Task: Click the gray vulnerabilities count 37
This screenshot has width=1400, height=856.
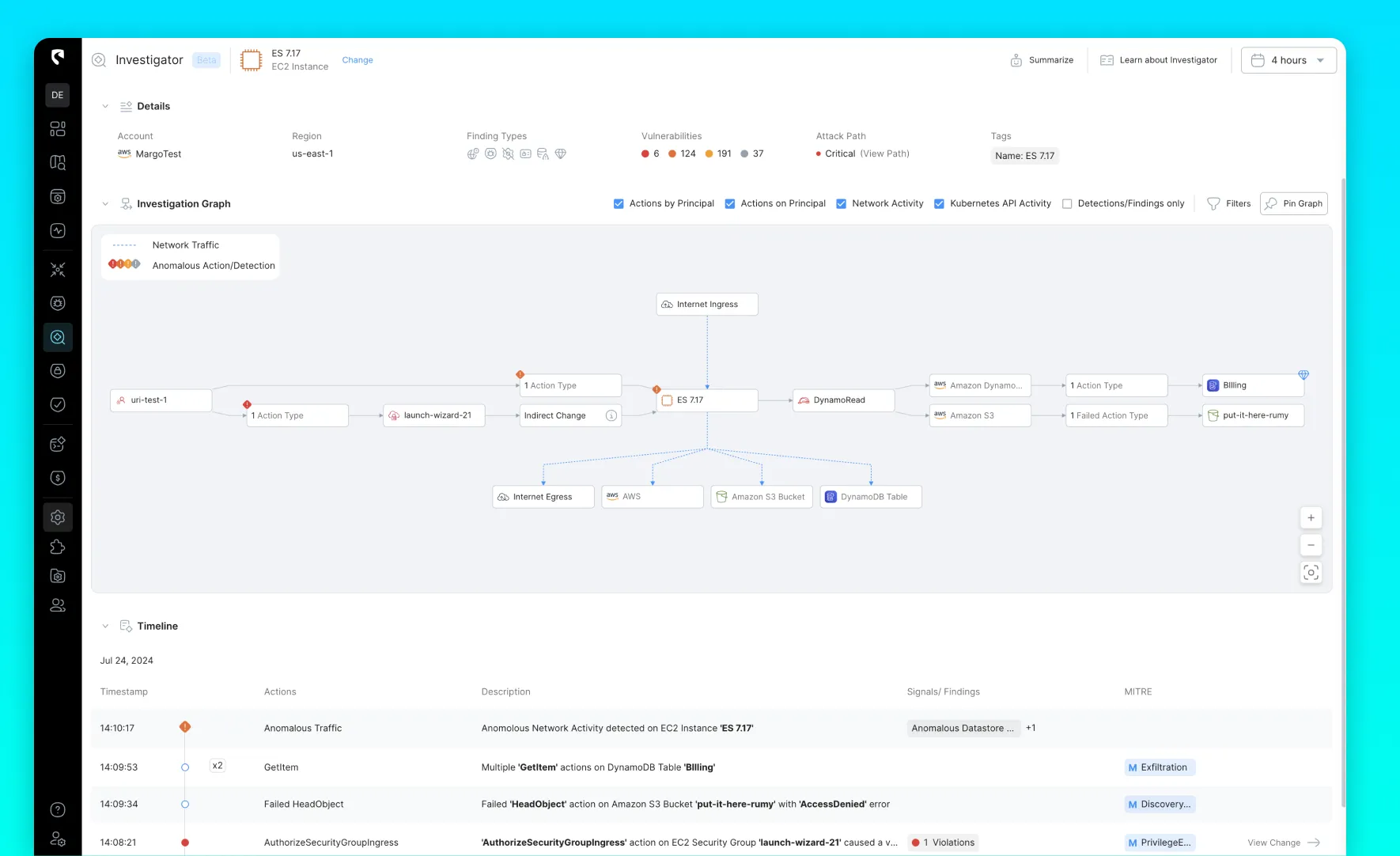Action: tap(752, 153)
